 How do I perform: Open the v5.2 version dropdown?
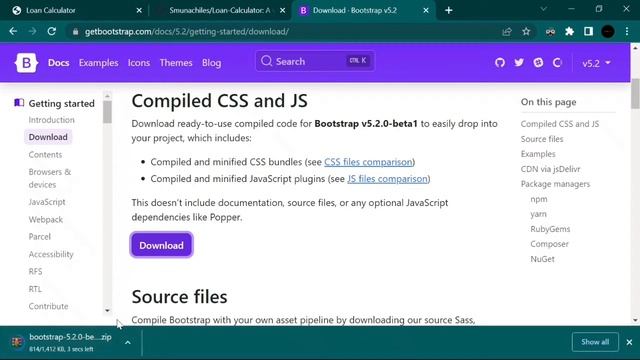(x=596, y=63)
